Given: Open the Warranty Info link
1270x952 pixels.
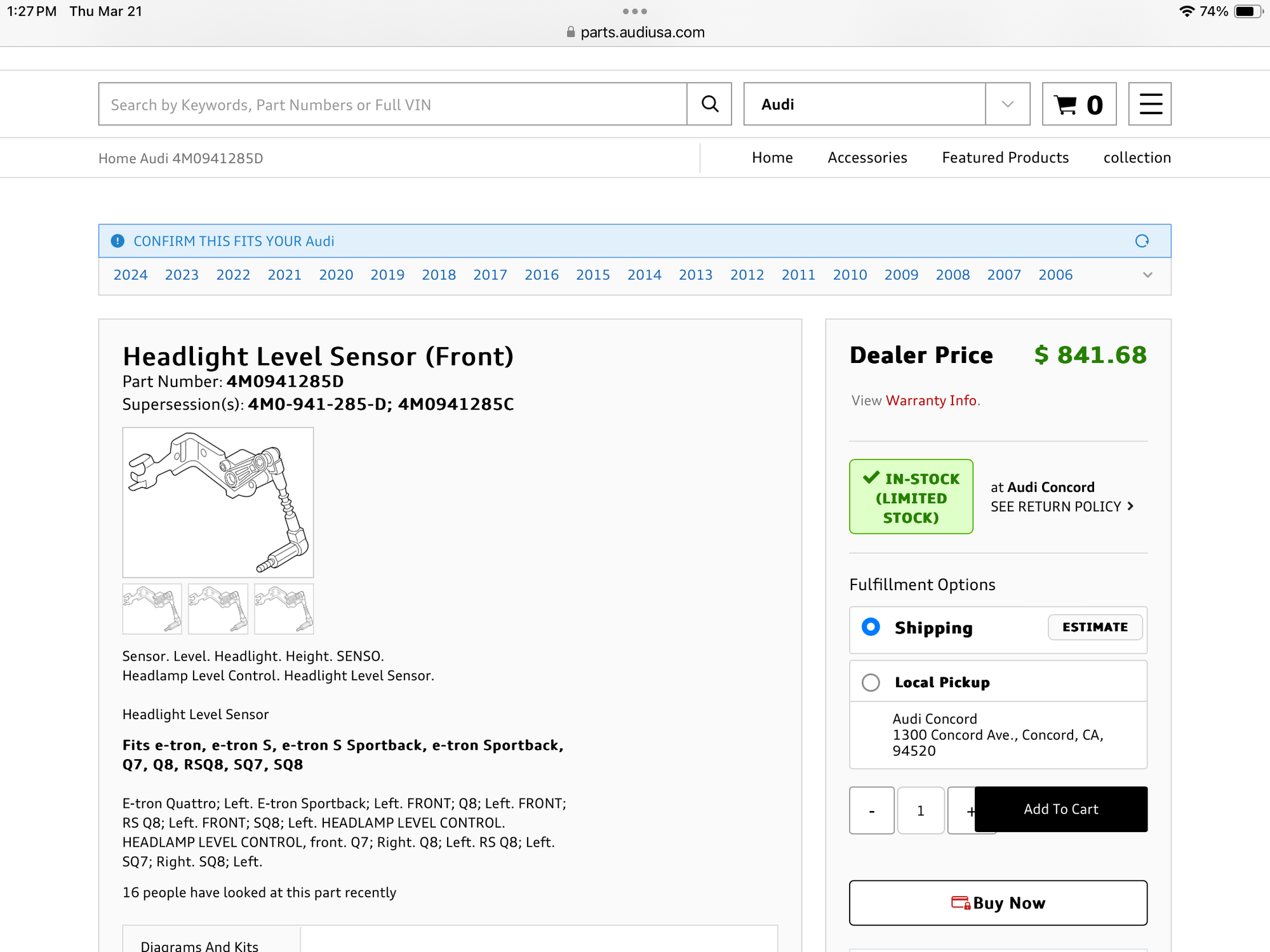Looking at the screenshot, I should coord(930,400).
